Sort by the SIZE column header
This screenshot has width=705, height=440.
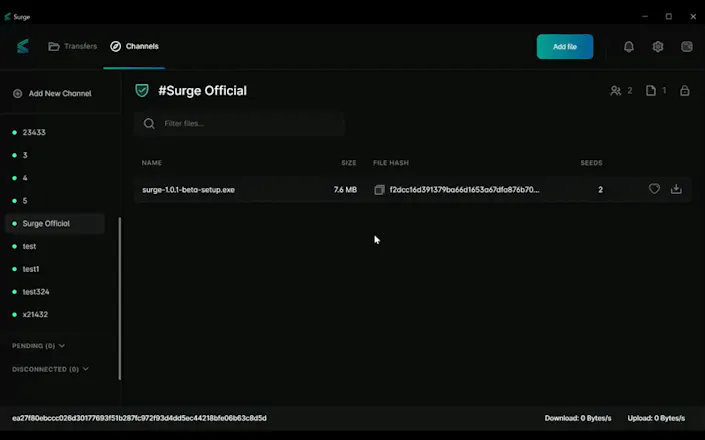coord(348,163)
